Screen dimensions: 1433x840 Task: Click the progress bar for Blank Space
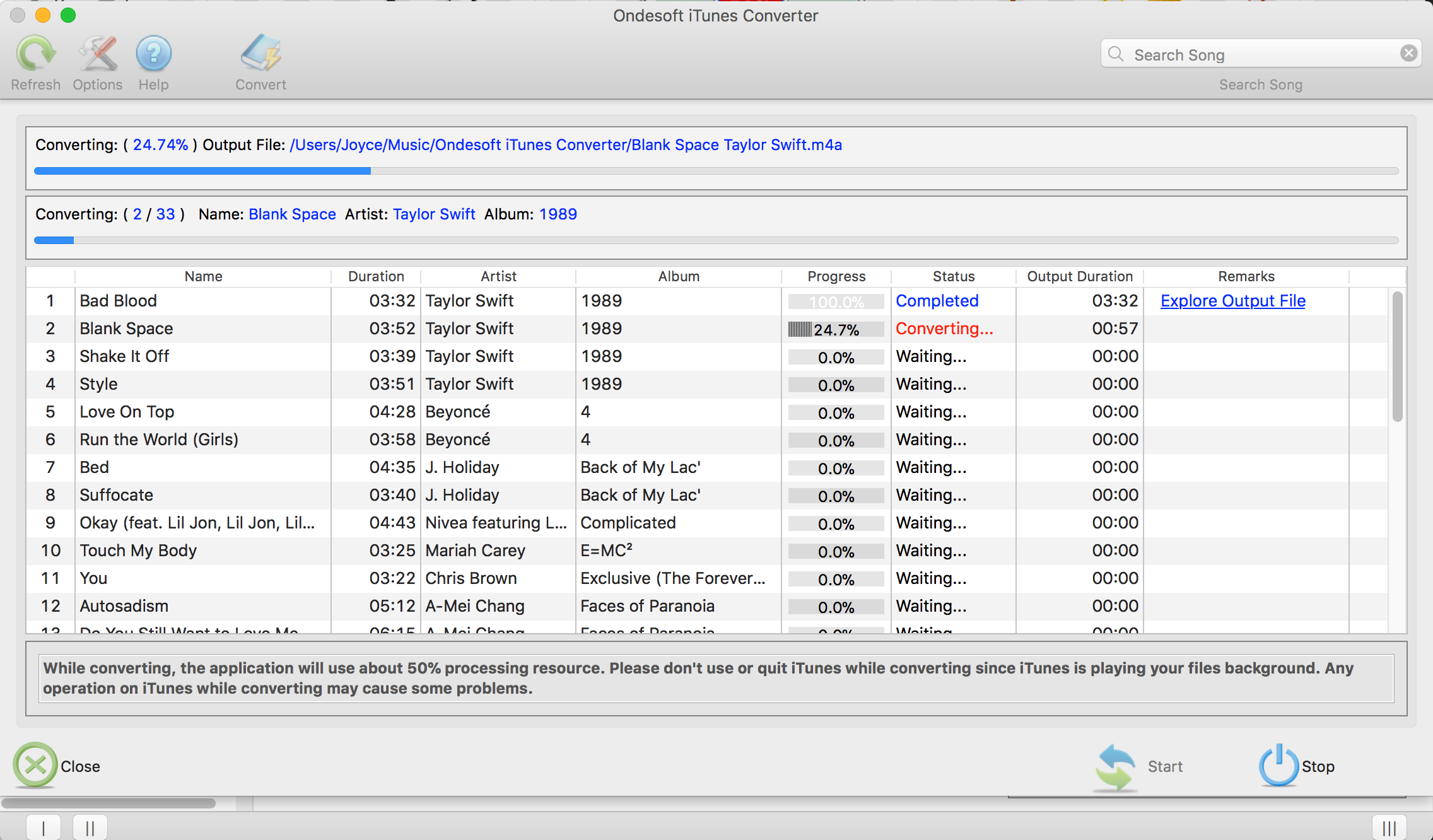834,327
